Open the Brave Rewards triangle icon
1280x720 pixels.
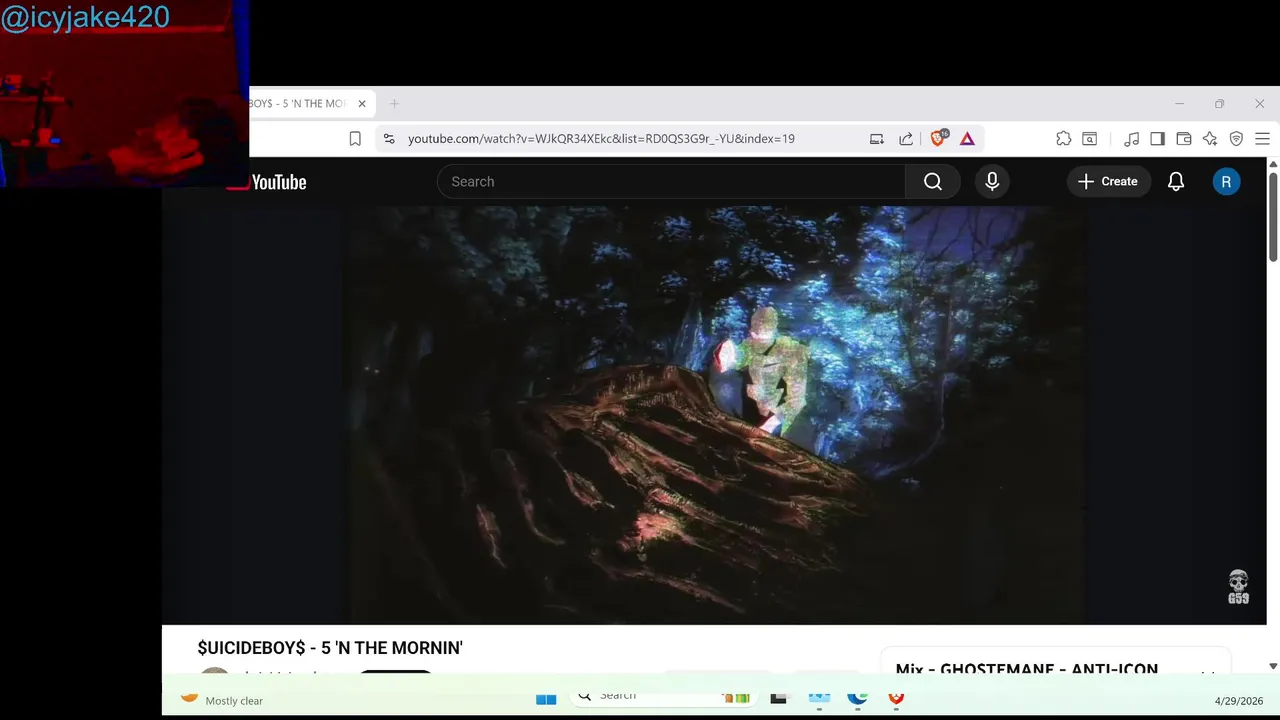967,139
